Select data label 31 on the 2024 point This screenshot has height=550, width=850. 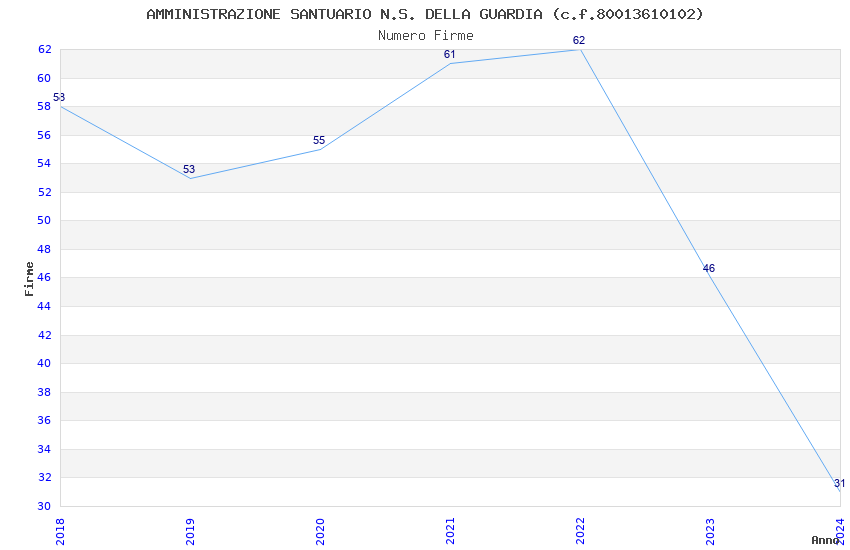click(x=839, y=483)
